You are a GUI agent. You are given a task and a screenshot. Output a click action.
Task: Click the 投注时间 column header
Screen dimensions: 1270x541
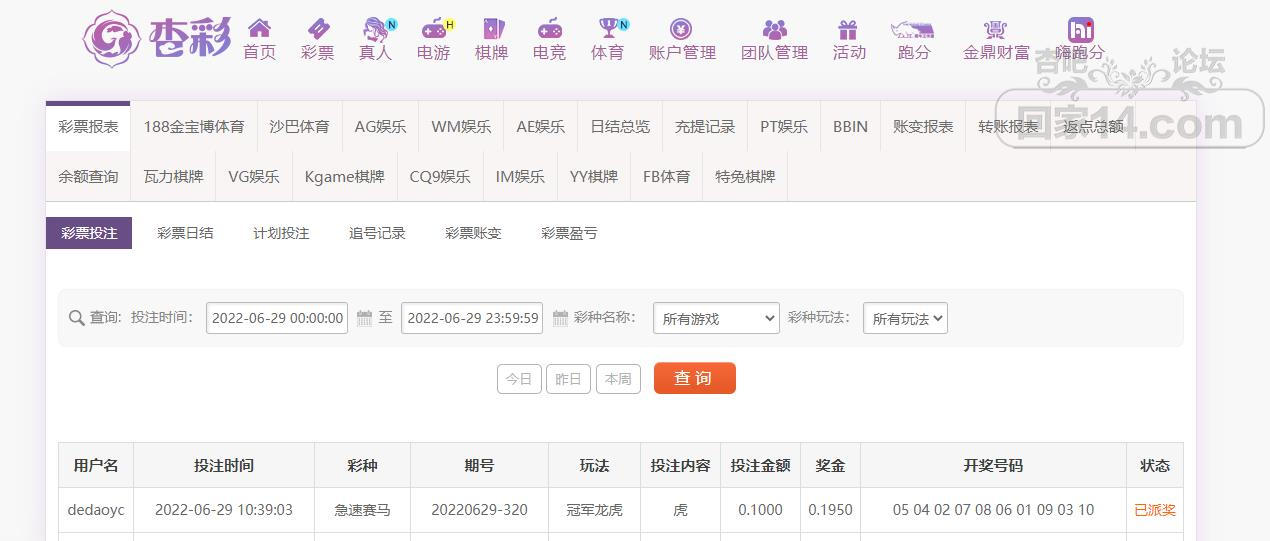click(x=224, y=466)
